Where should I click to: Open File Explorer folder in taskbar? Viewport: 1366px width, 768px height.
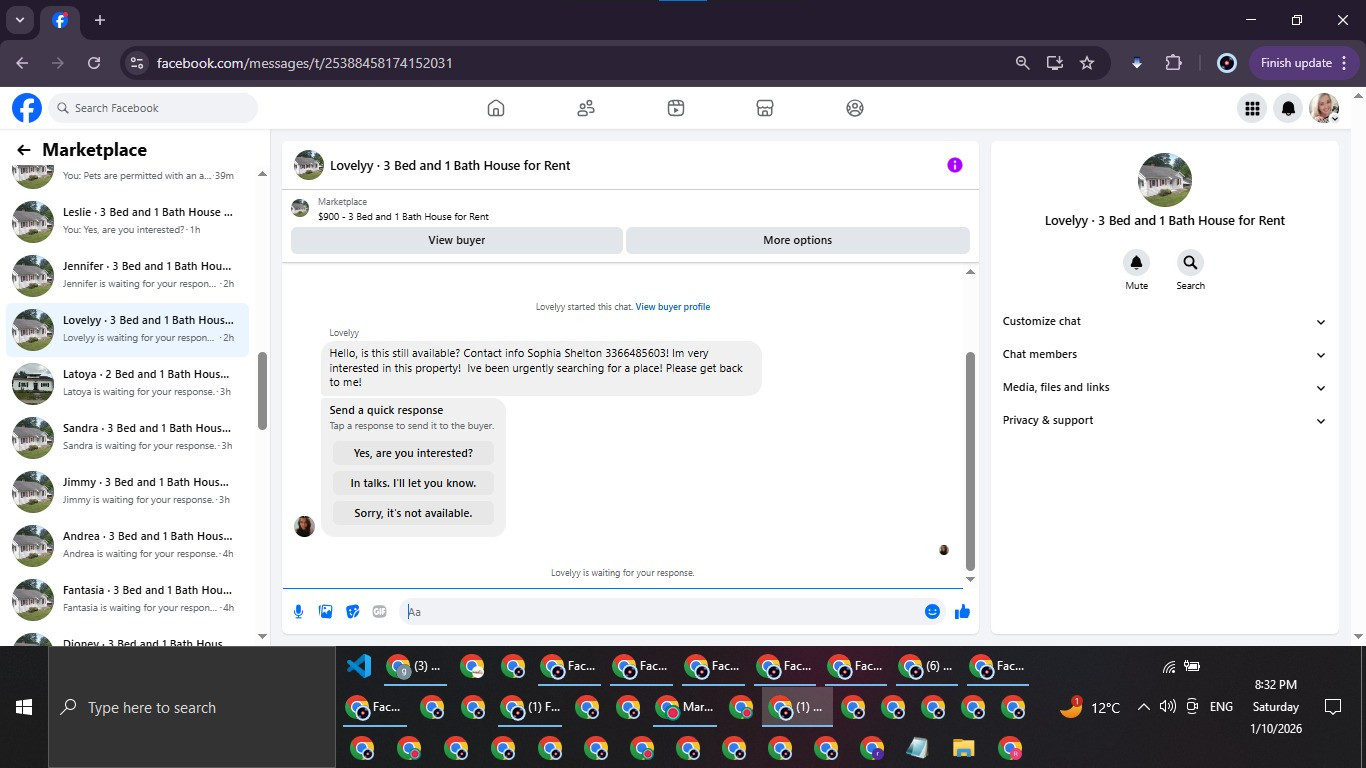[x=963, y=748]
